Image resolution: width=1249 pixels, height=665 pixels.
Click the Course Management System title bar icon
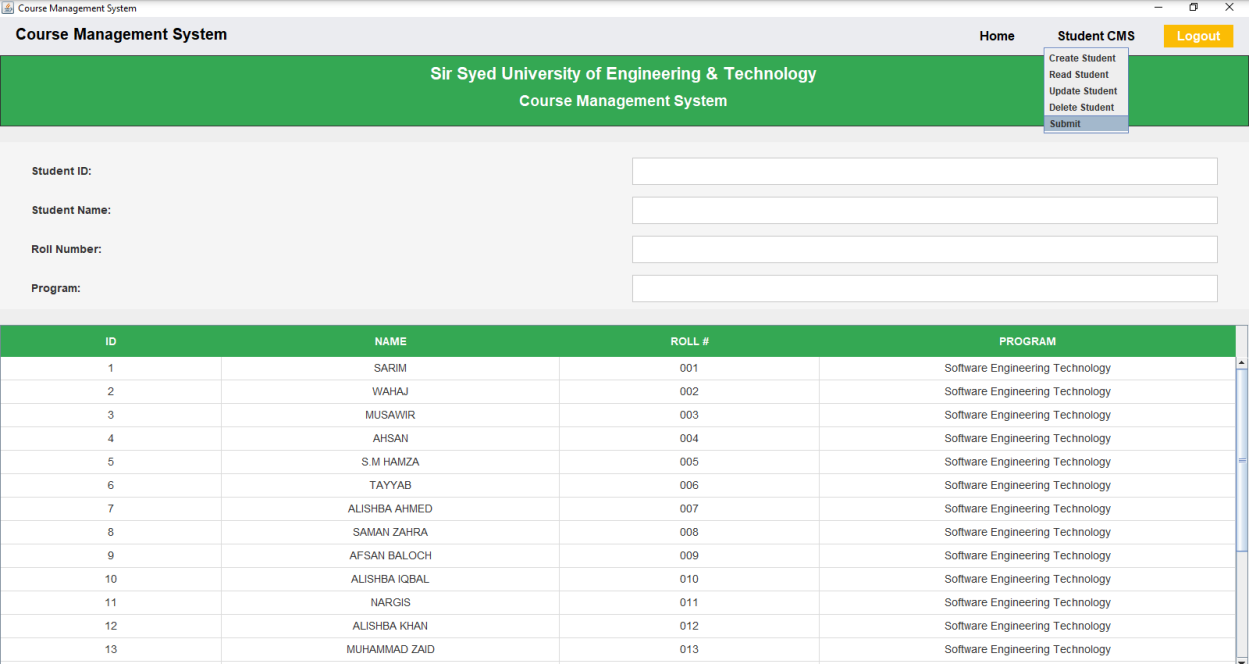[7, 7]
